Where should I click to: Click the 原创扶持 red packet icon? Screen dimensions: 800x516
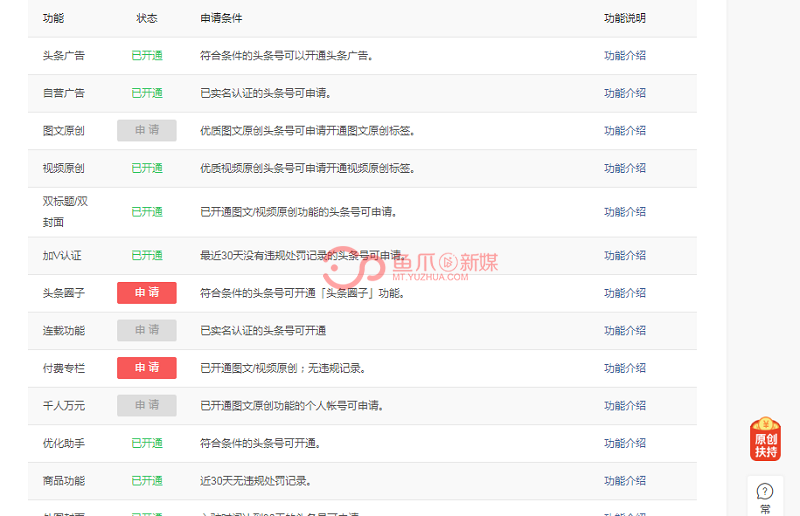click(x=765, y=439)
